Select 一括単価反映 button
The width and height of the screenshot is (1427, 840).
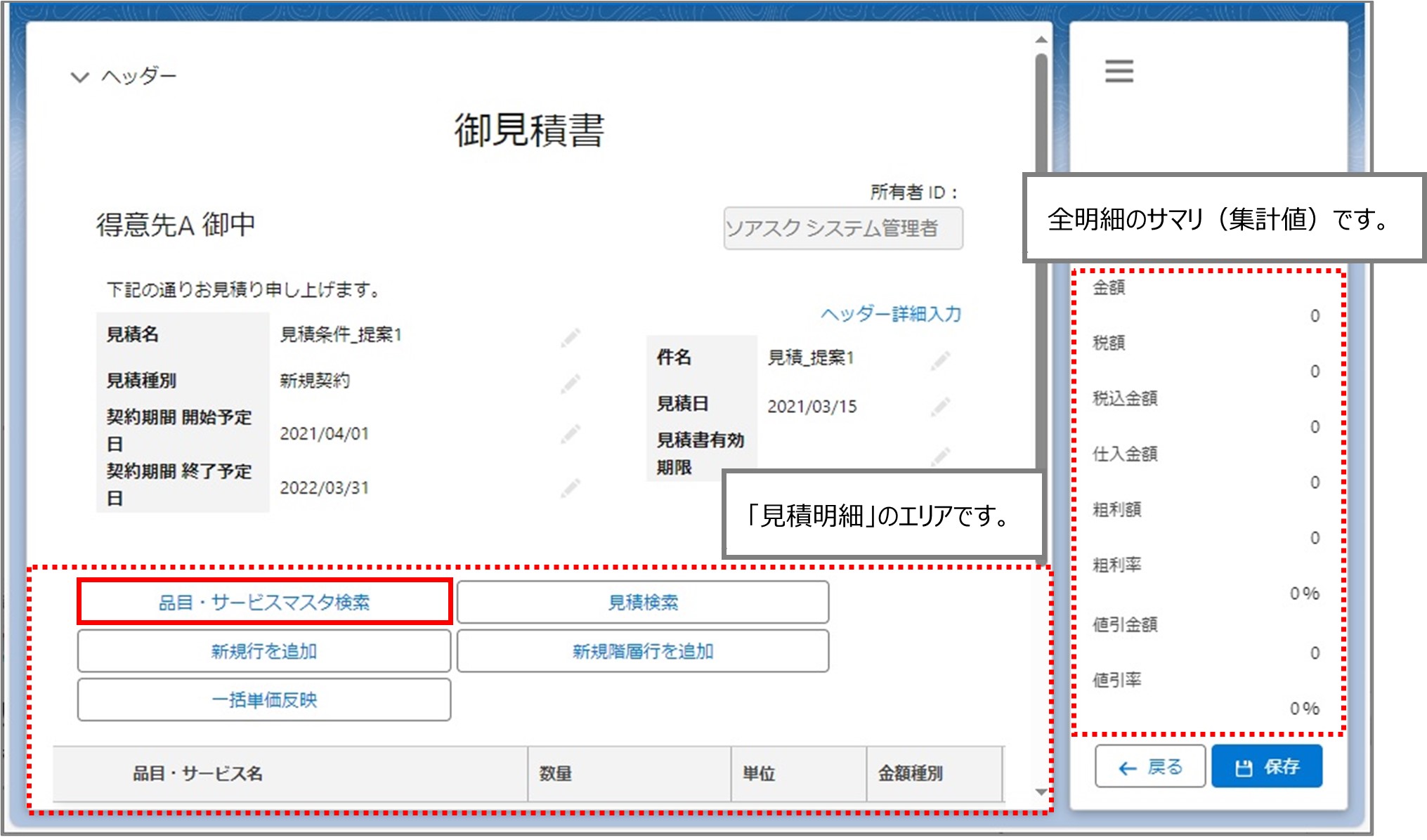pos(264,700)
